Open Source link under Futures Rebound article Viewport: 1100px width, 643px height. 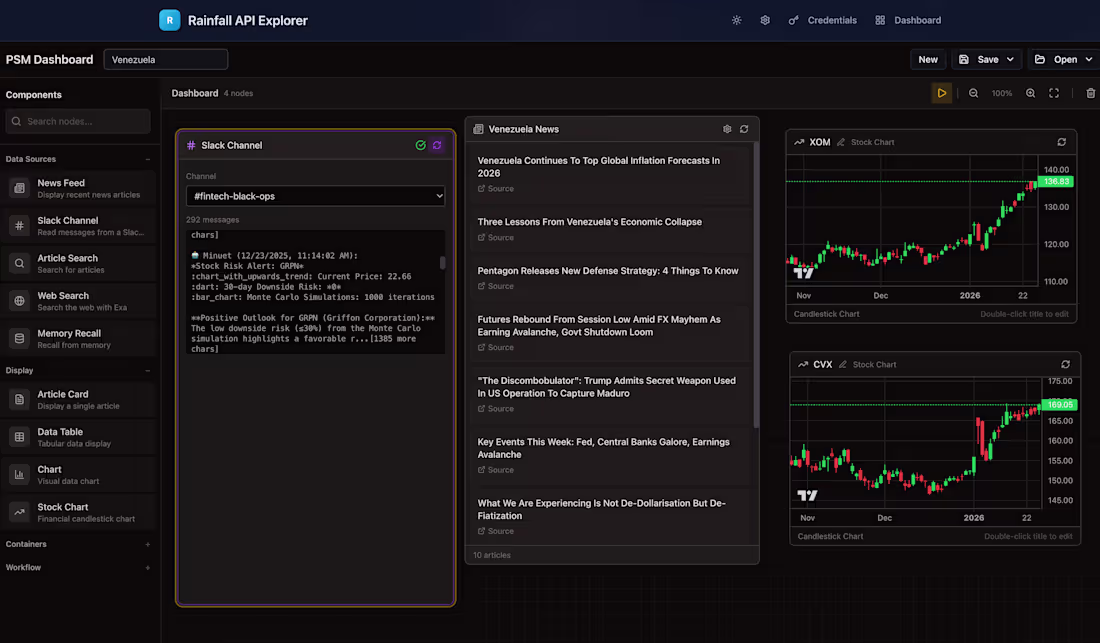pos(496,348)
